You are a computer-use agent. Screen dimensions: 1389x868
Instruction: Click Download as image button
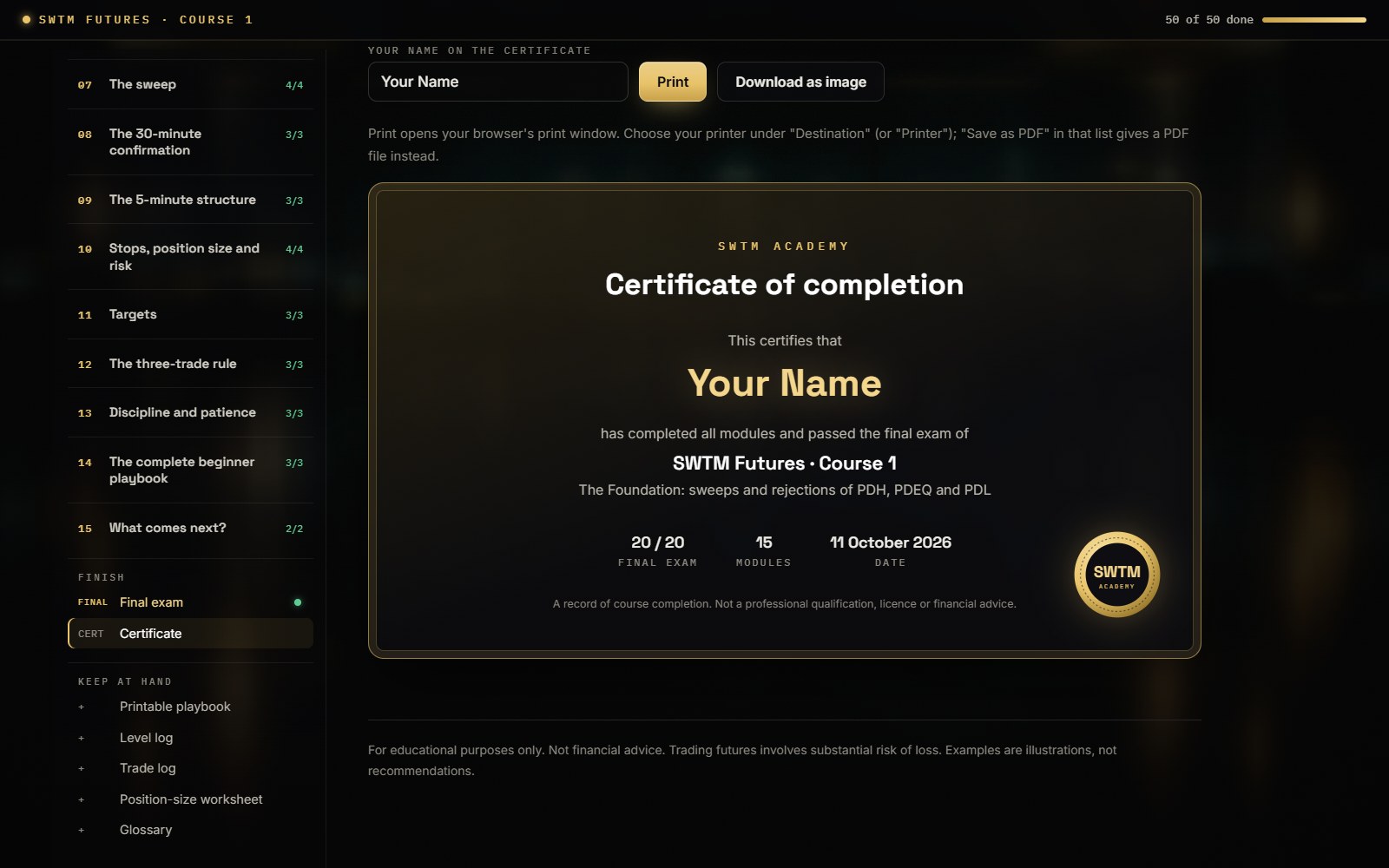pyautogui.click(x=800, y=82)
